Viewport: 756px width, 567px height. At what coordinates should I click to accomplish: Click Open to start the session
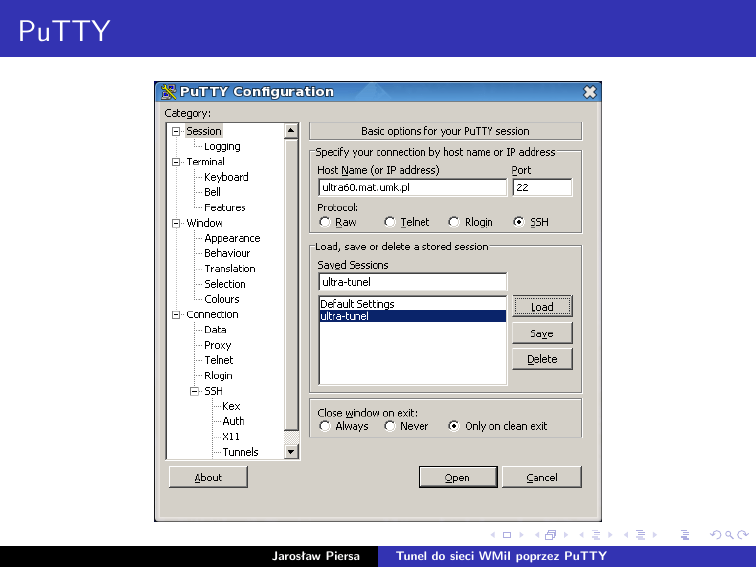457,477
